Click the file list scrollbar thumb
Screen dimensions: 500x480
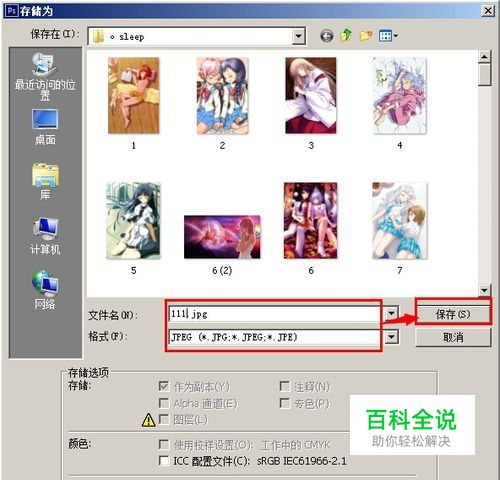click(x=484, y=75)
